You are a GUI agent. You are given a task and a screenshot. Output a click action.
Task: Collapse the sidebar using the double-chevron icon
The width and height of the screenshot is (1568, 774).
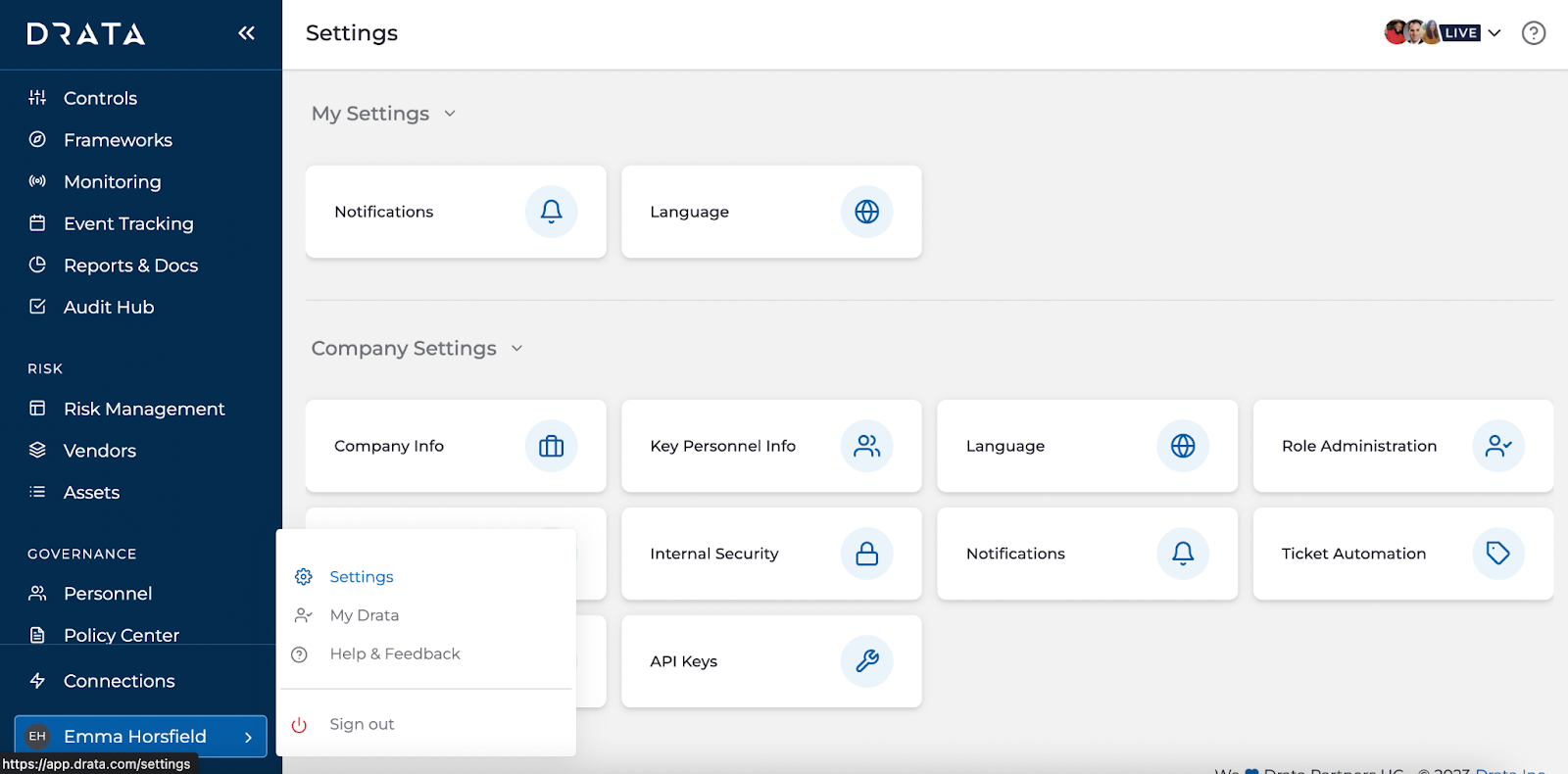coord(246,33)
